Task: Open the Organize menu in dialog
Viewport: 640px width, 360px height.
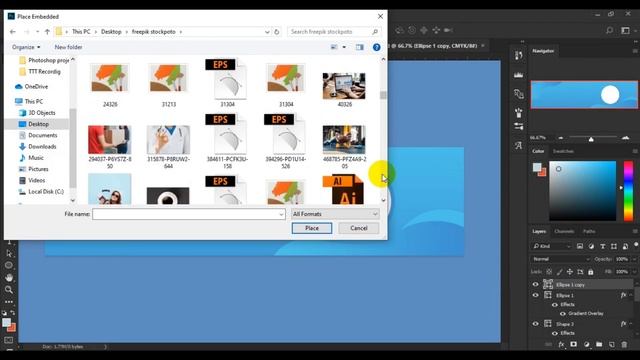Action: [x=26, y=47]
